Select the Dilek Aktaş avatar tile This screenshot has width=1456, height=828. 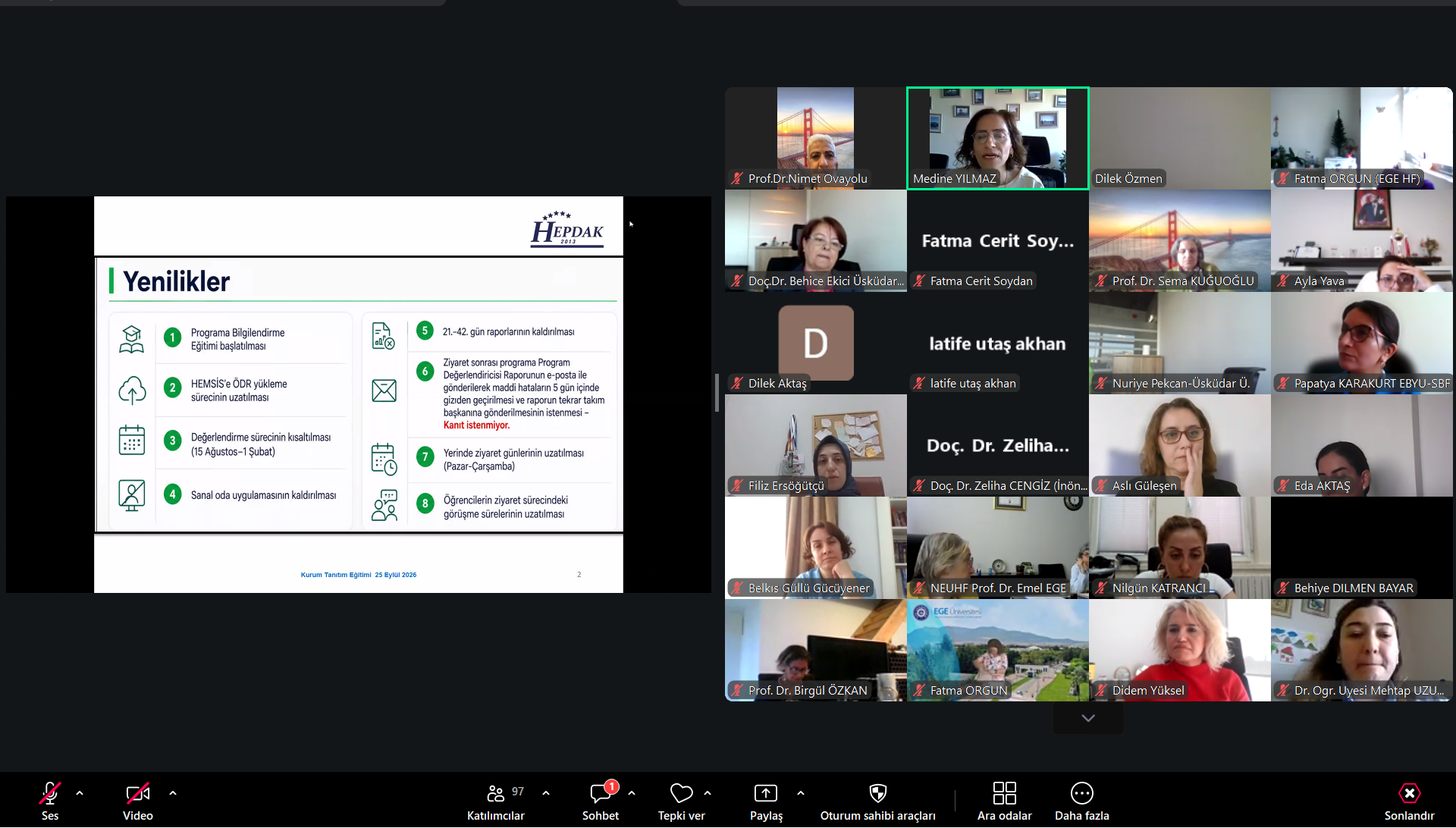[x=816, y=343]
